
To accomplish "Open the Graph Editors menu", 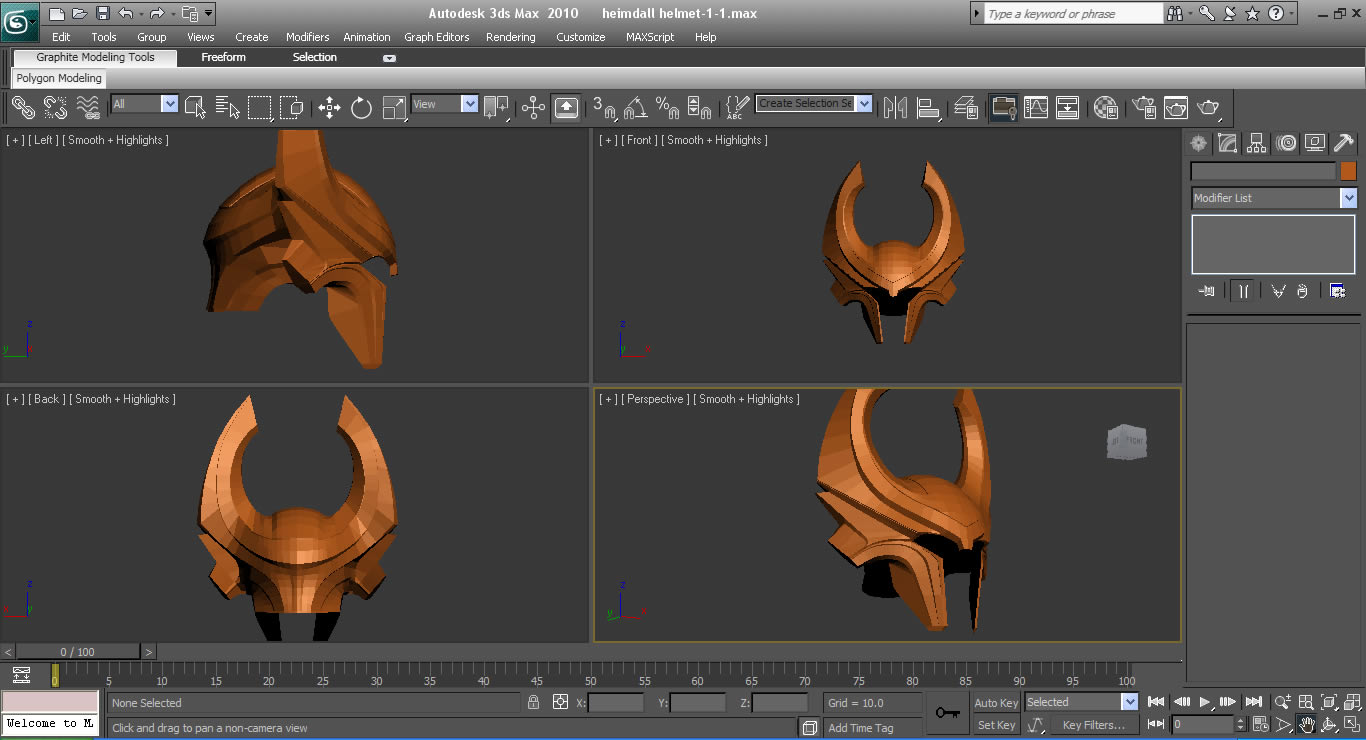I will (x=436, y=37).
